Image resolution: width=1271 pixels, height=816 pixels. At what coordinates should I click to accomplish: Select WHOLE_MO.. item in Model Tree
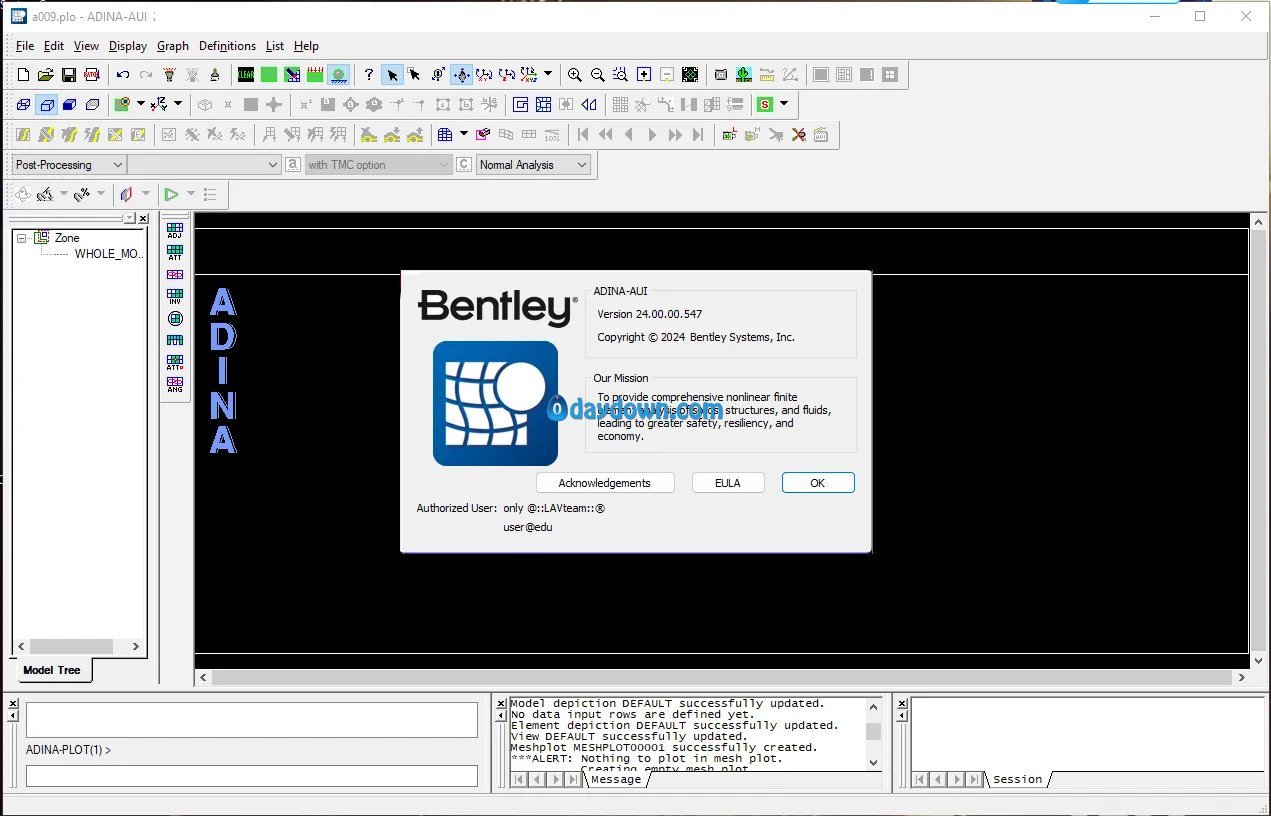[110, 254]
